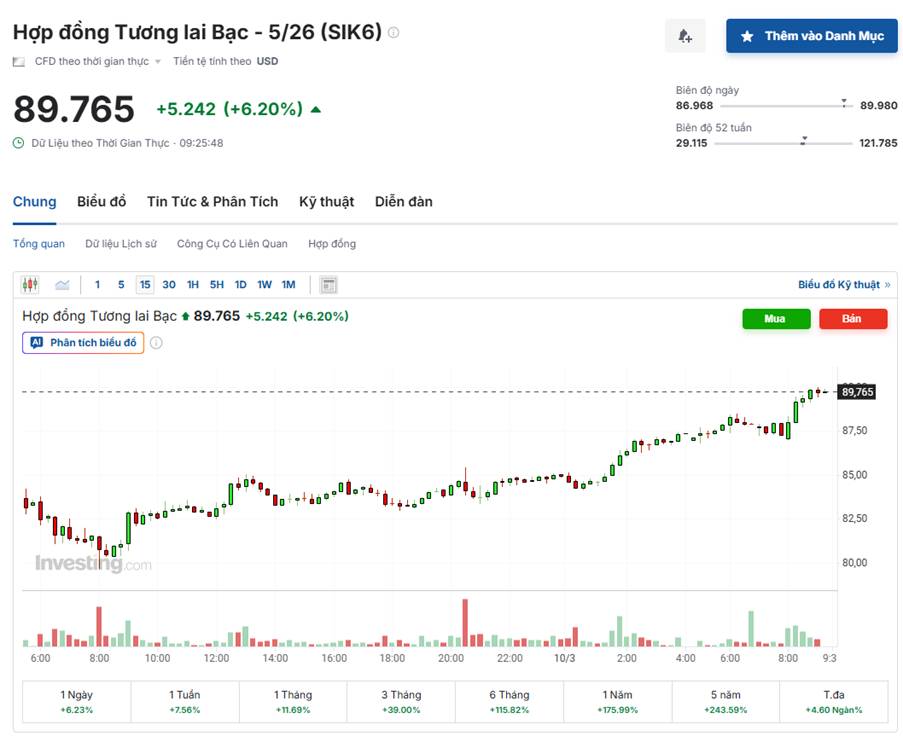Select the 30 minute interval

pyautogui.click(x=169, y=284)
